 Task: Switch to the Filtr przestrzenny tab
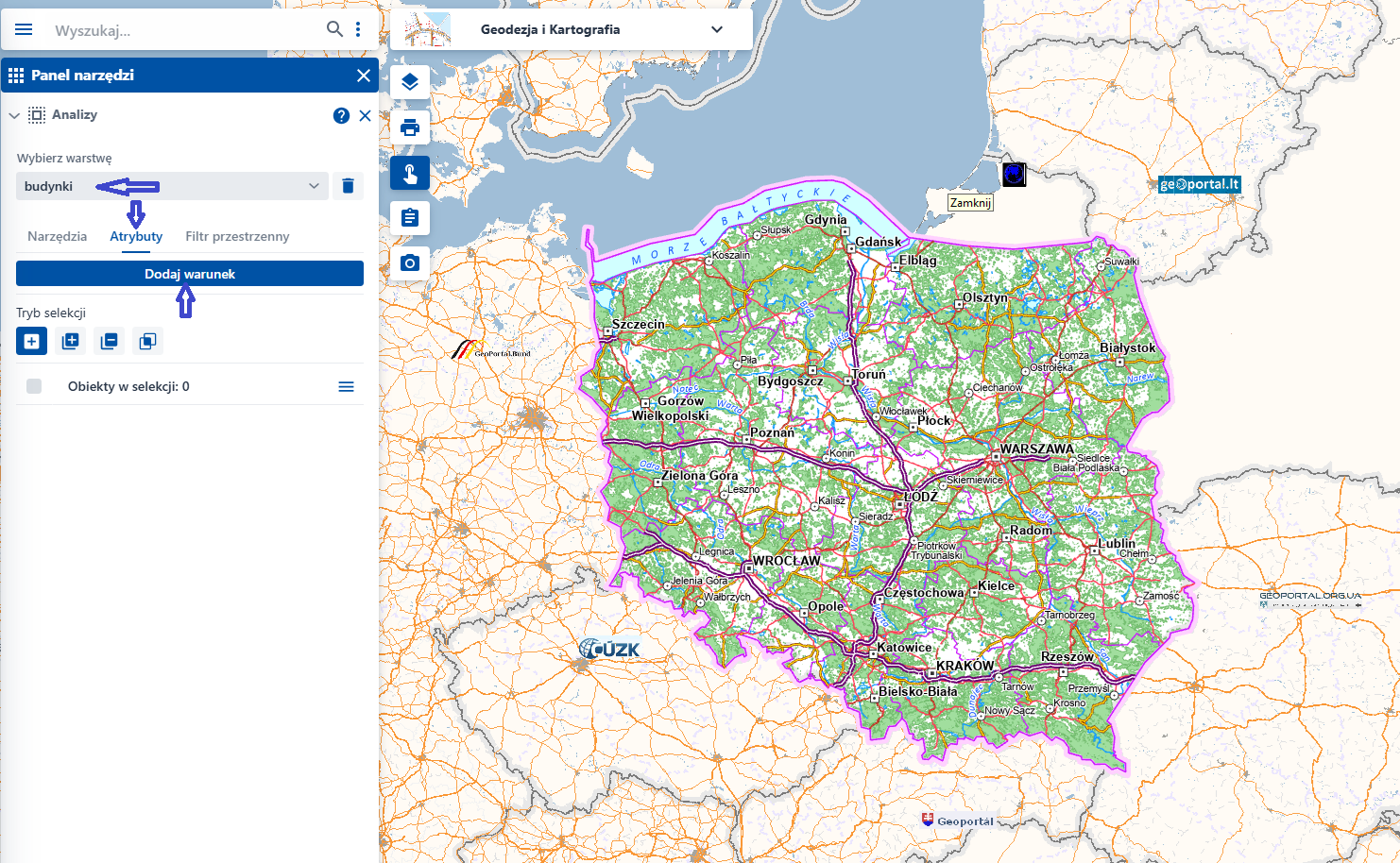click(x=237, y=236)
